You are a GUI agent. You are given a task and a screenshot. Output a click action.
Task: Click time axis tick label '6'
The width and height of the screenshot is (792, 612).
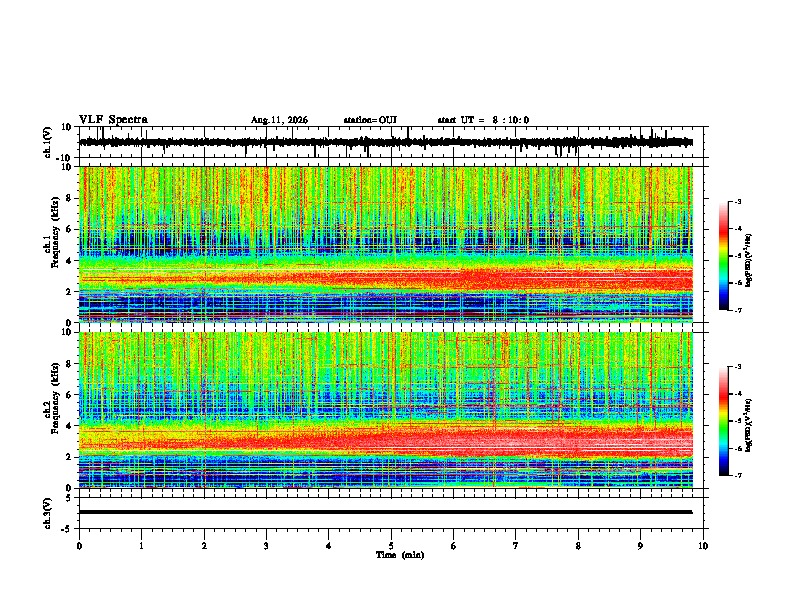[x=454, y=546]
